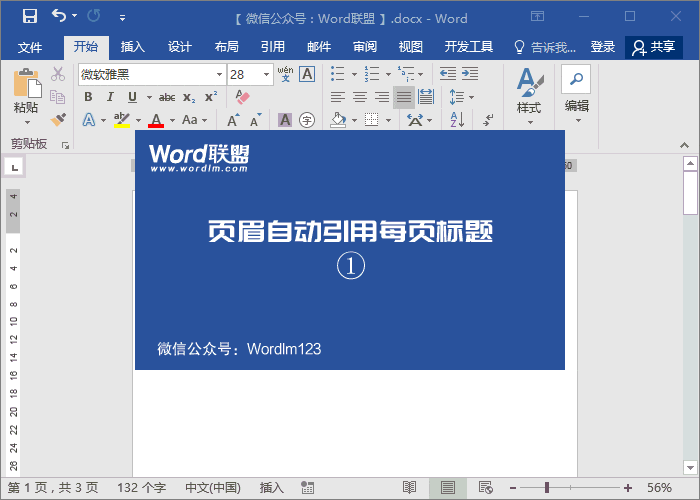
Task: Apply yellow text highlight color
Action: pos(122,120)
